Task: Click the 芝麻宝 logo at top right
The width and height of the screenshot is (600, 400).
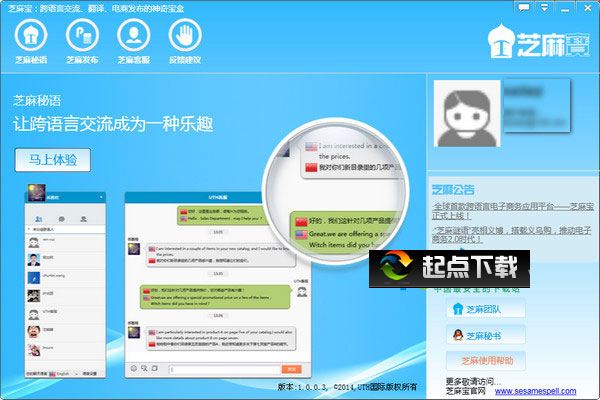Action: (x=538, y=41)
